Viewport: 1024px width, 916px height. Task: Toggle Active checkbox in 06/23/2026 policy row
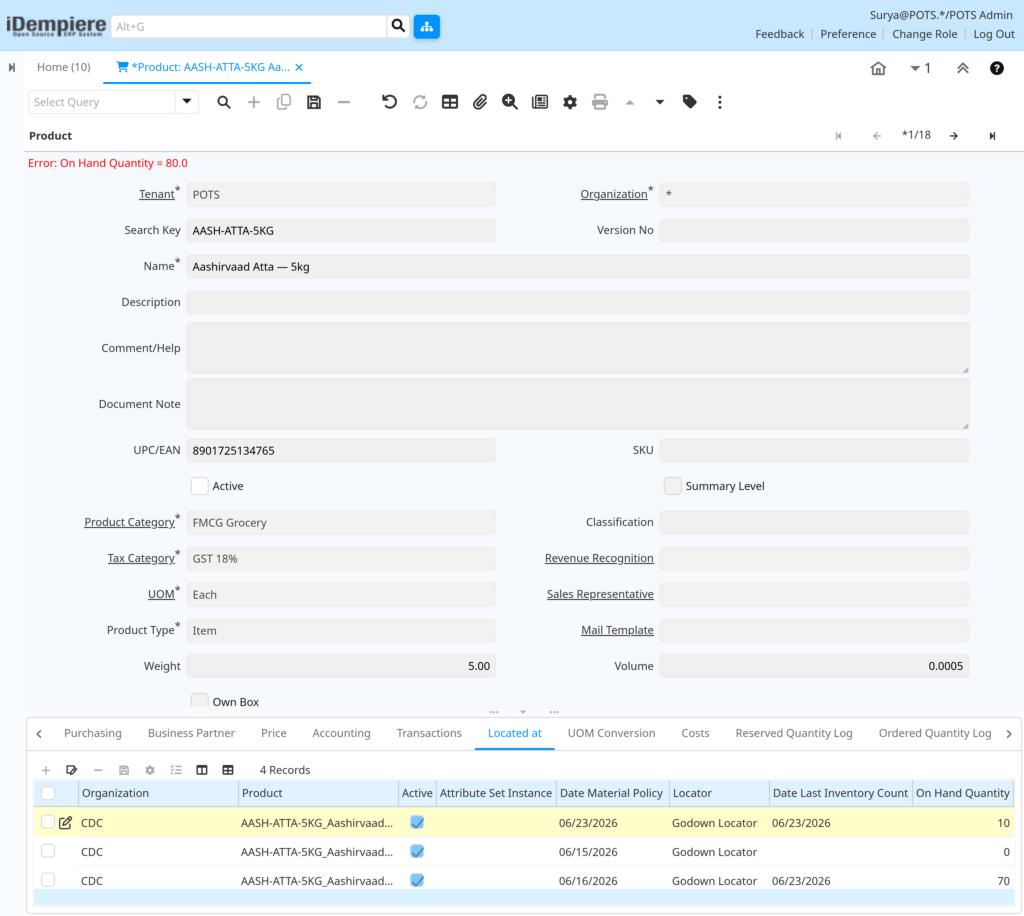(417, 823)
